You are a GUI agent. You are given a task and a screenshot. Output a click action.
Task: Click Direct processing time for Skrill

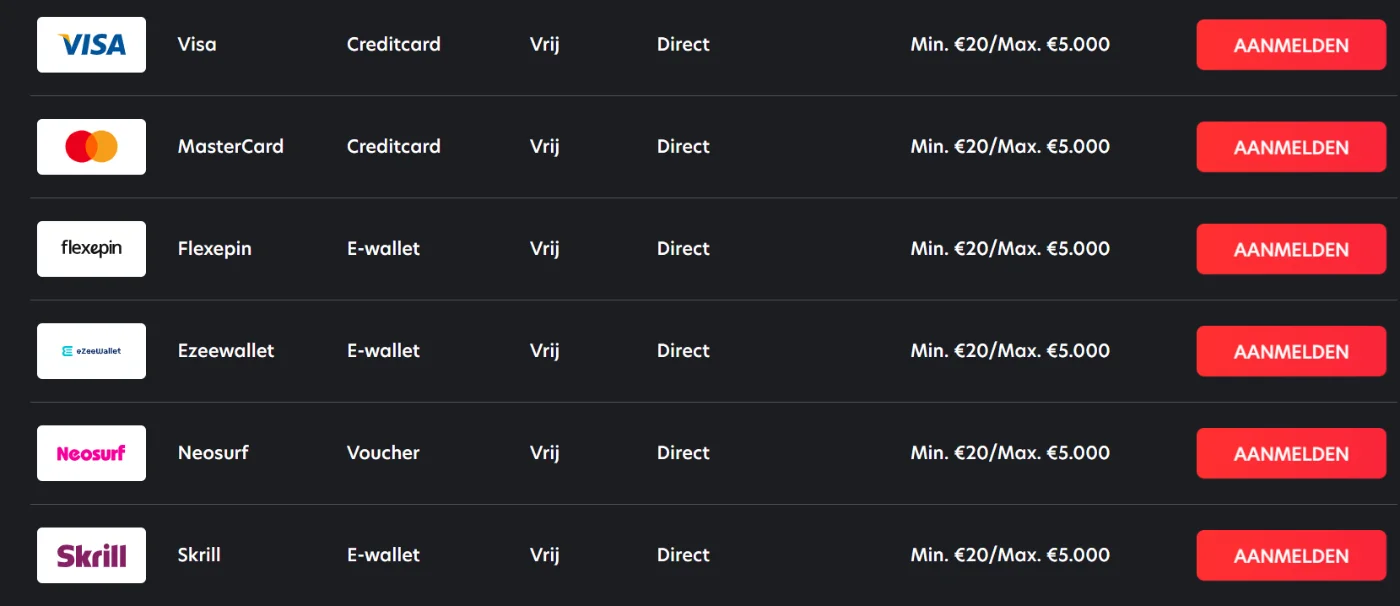pyautogui.click(x=683, y=554)
